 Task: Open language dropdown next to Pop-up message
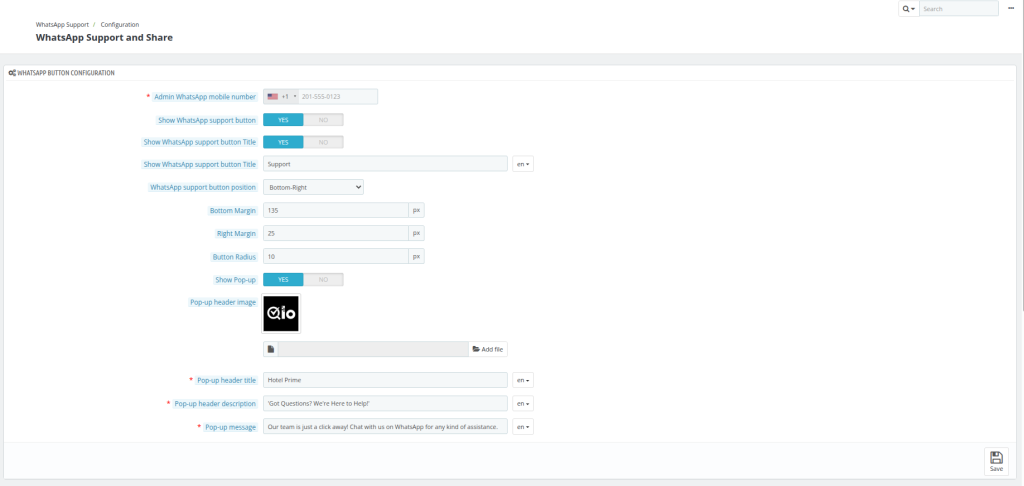tap(523, 427)
